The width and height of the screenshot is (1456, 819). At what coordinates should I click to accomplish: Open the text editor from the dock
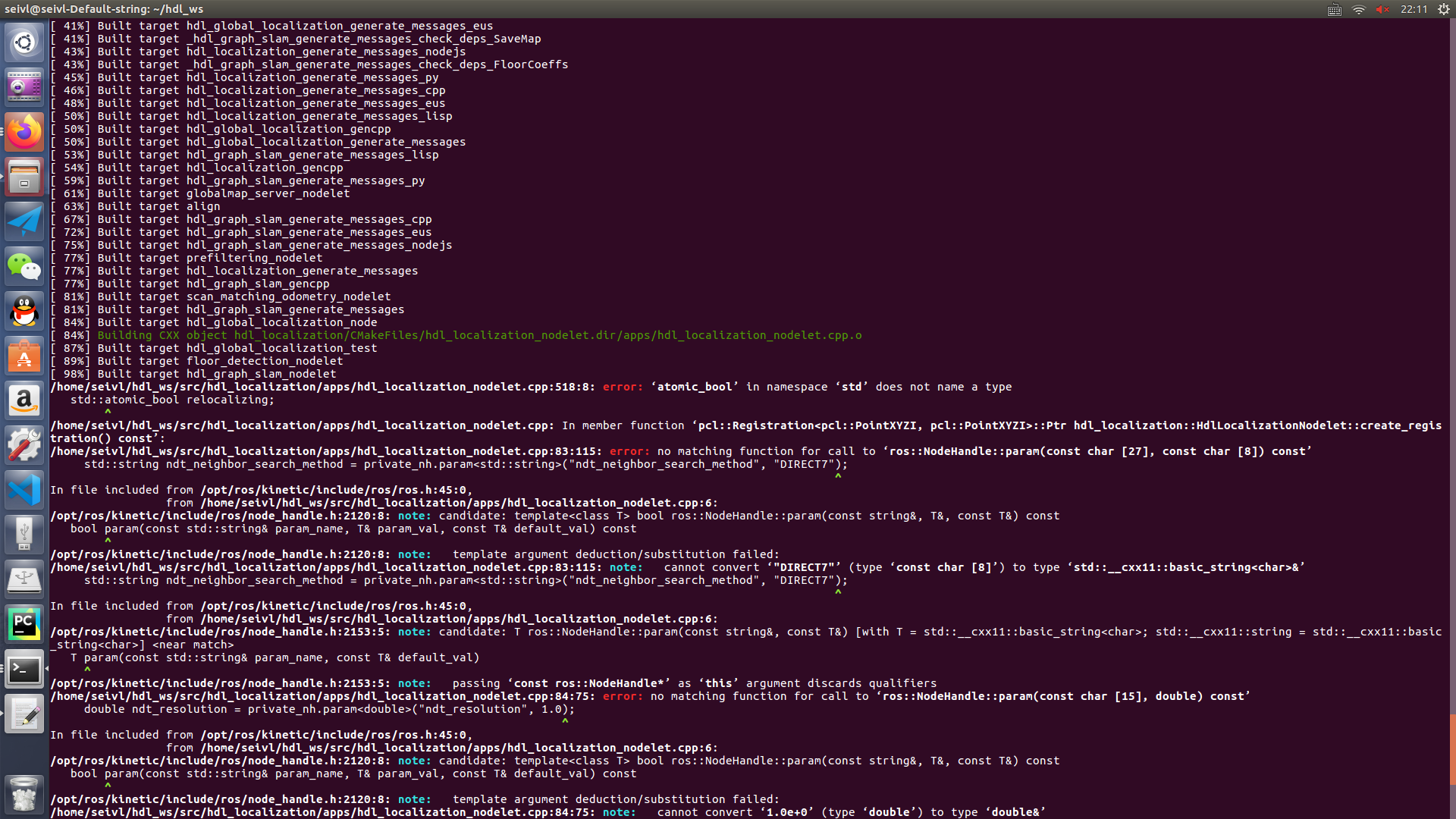24,714
